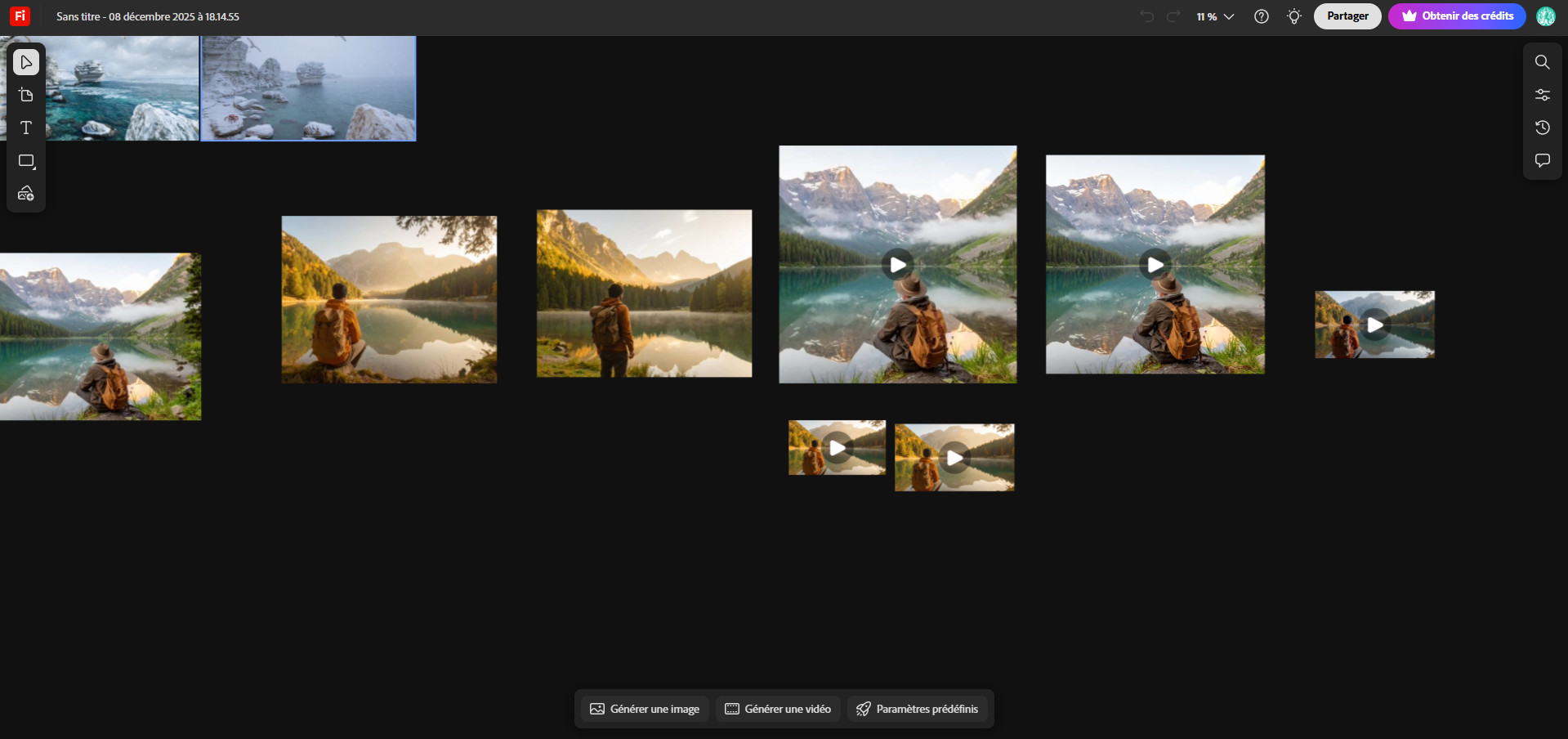This screenshot has width=1568, height=739.
Task: Play the small rightmost lake video
Action: pyautogui.click(x=1375, y=325)
